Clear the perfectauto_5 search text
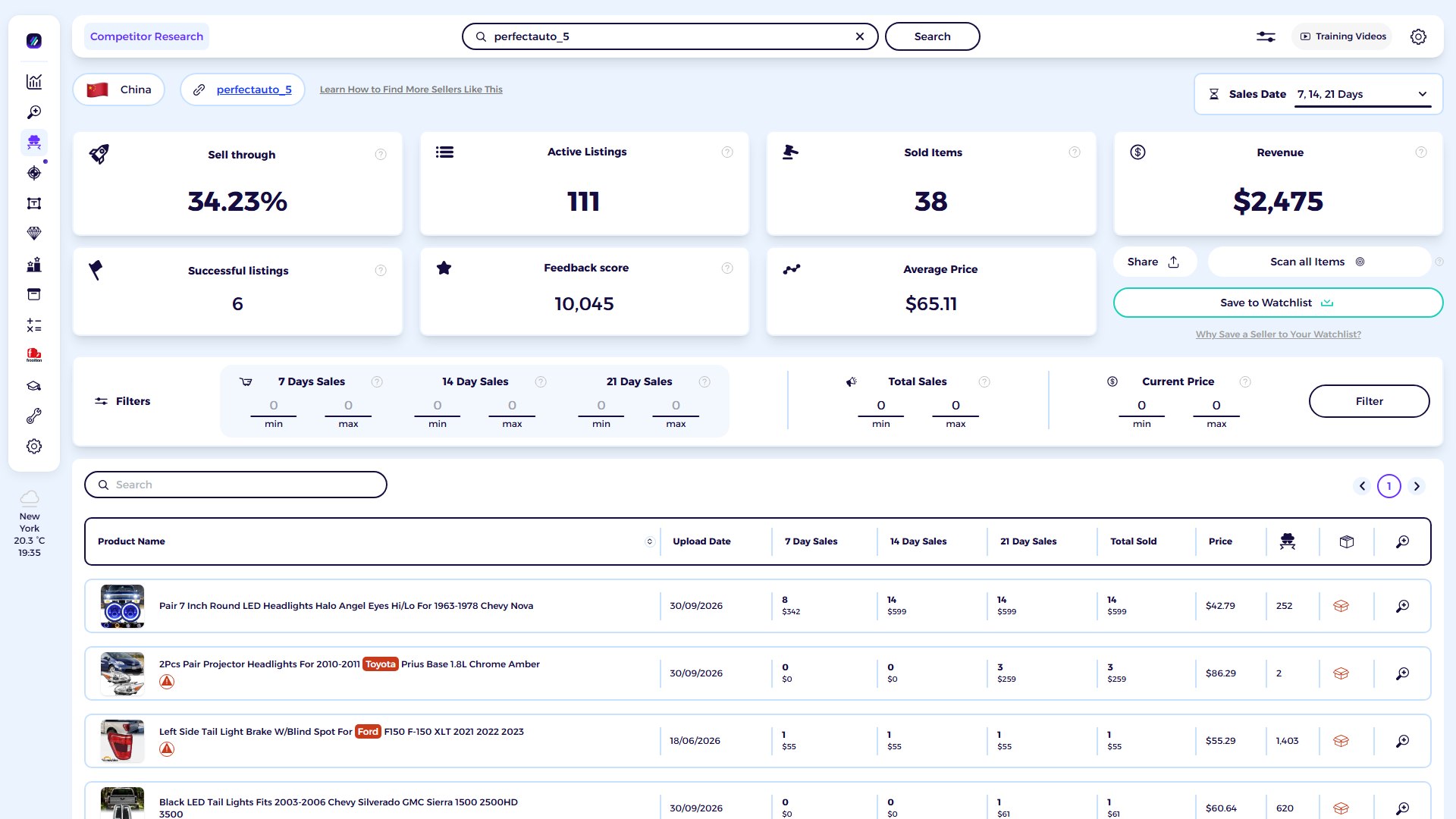Viewport: 1456px width, 819px height. pos(860,36)
